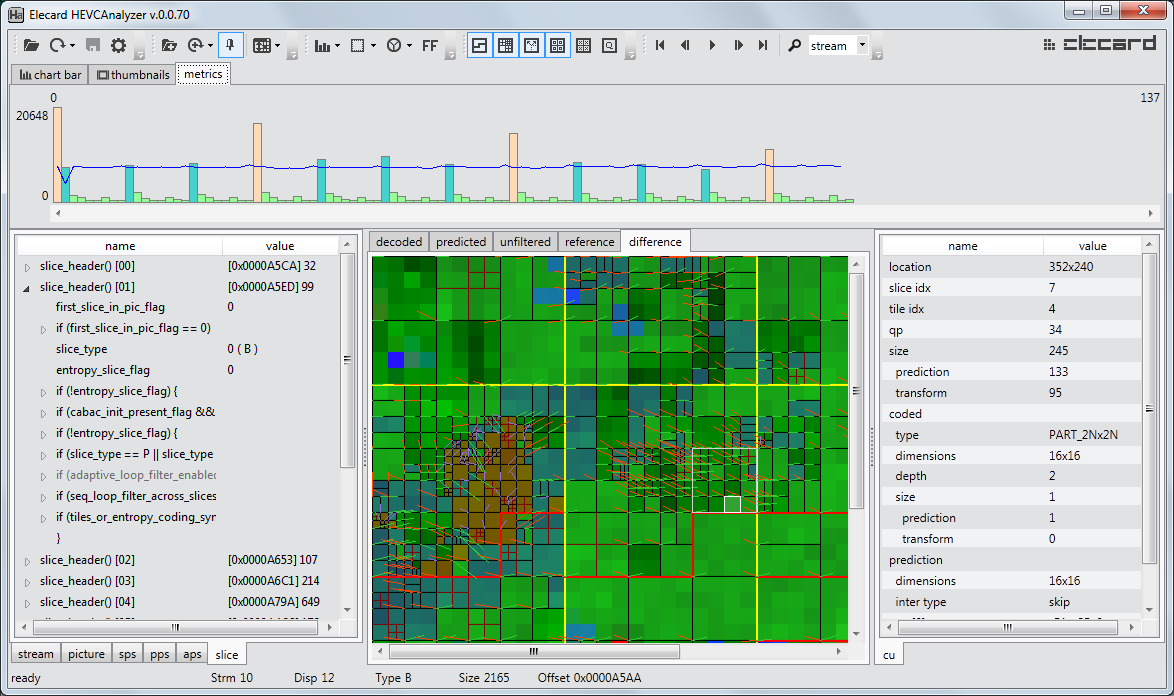1174x696 pixels.
Task: Open the circular plus icon dropdown arrow
Action: click(210, 46)
